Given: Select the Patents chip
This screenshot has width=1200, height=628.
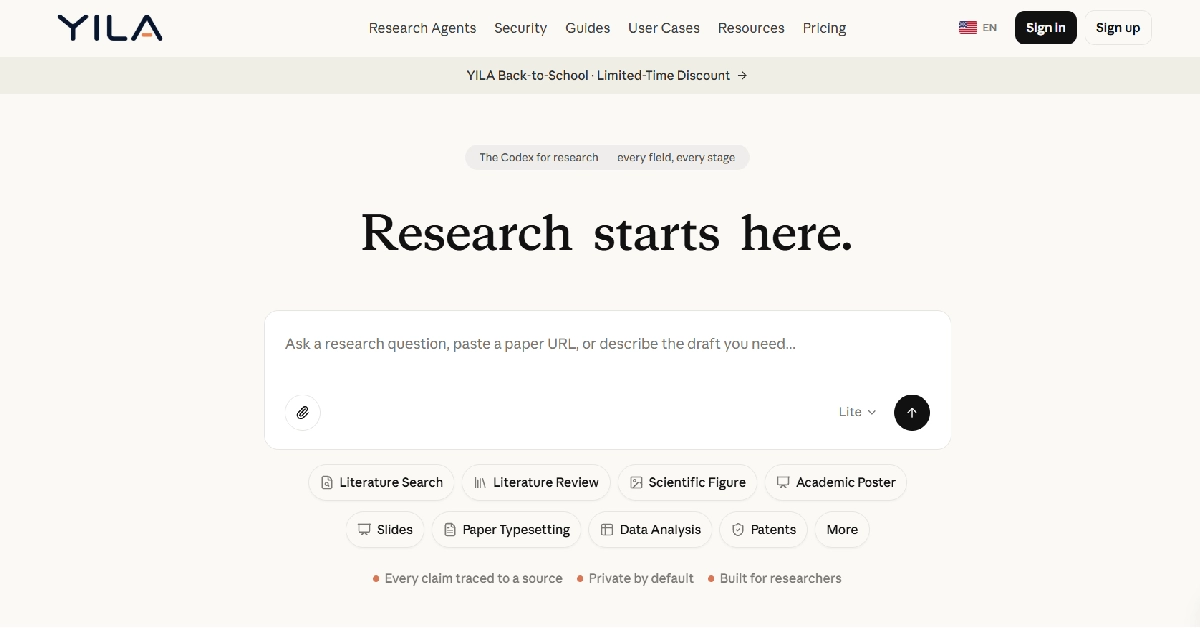Looking at the screenshot, I should [763, 529].
